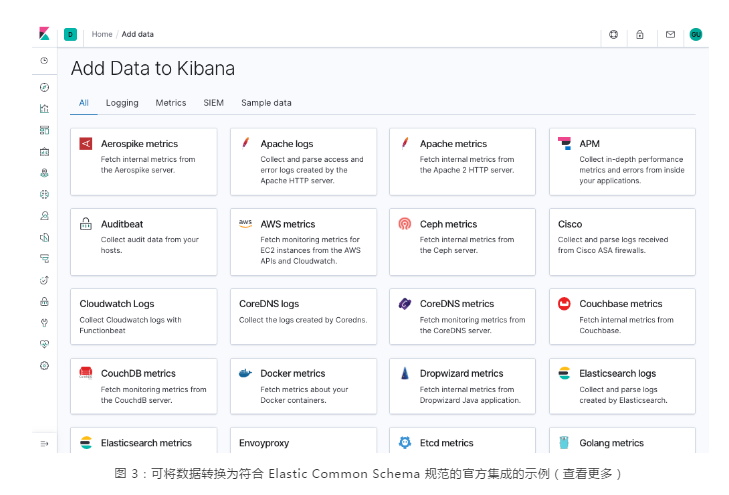This screenshot has height=495, width=729.
Task: Click 'Collect audit data from your hosts.'
Action: coord(150,244)
